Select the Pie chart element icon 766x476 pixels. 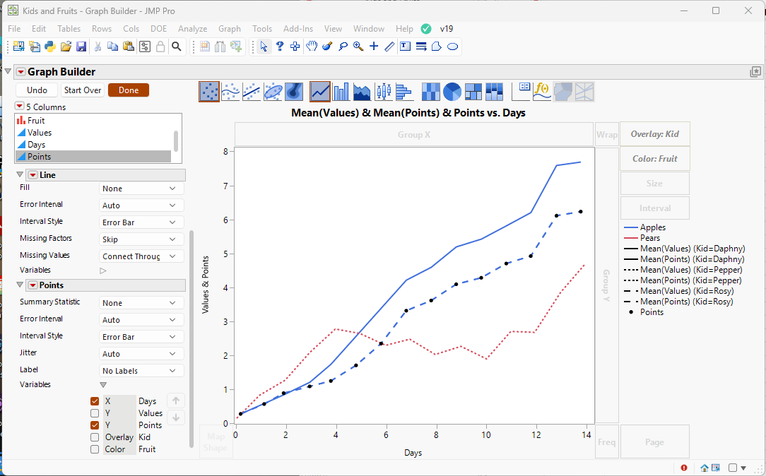coord(452,91)
